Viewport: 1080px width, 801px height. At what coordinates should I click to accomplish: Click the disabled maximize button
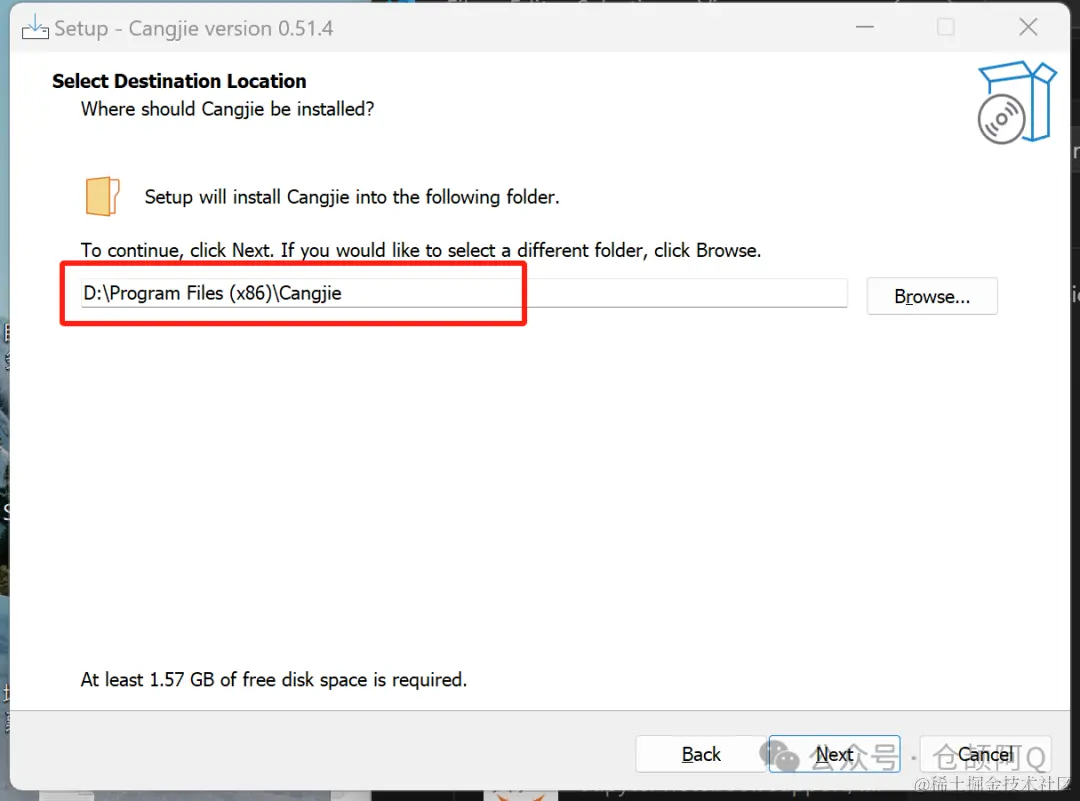tap(946, 27)
